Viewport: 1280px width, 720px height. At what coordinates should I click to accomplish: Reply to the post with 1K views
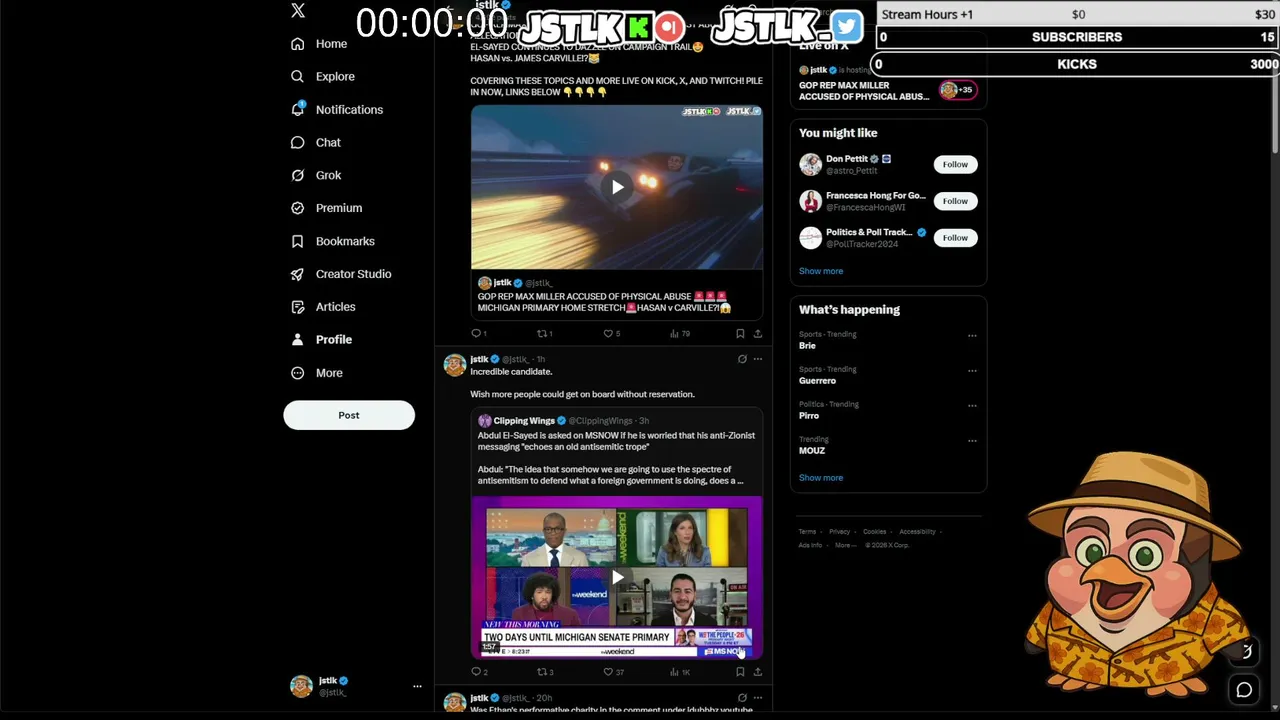(x=479, y=672)
